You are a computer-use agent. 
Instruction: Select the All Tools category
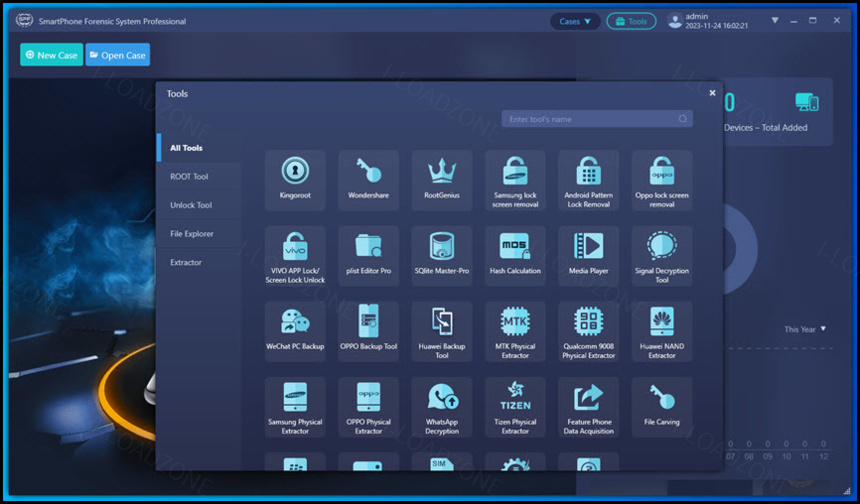pyautogui.click(x=199, y=148)
